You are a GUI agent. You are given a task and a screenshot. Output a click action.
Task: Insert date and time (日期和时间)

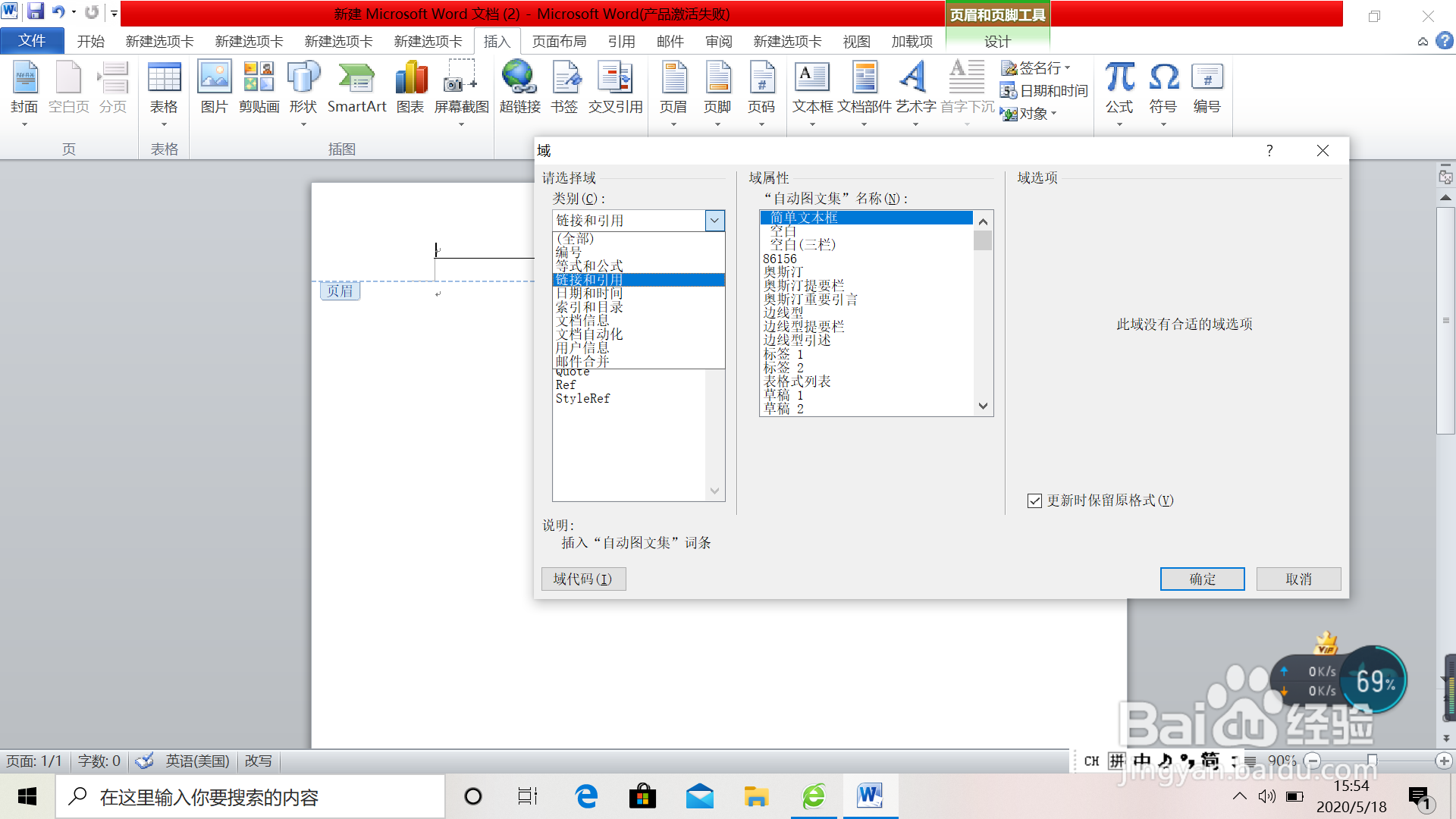tap(1044, 91)
